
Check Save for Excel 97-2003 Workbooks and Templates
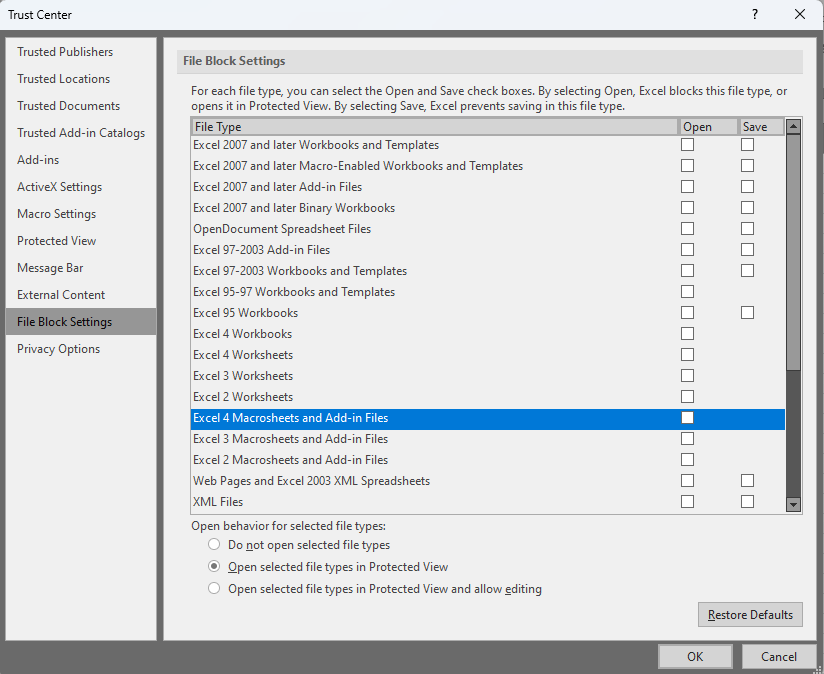tap(747, 271)
